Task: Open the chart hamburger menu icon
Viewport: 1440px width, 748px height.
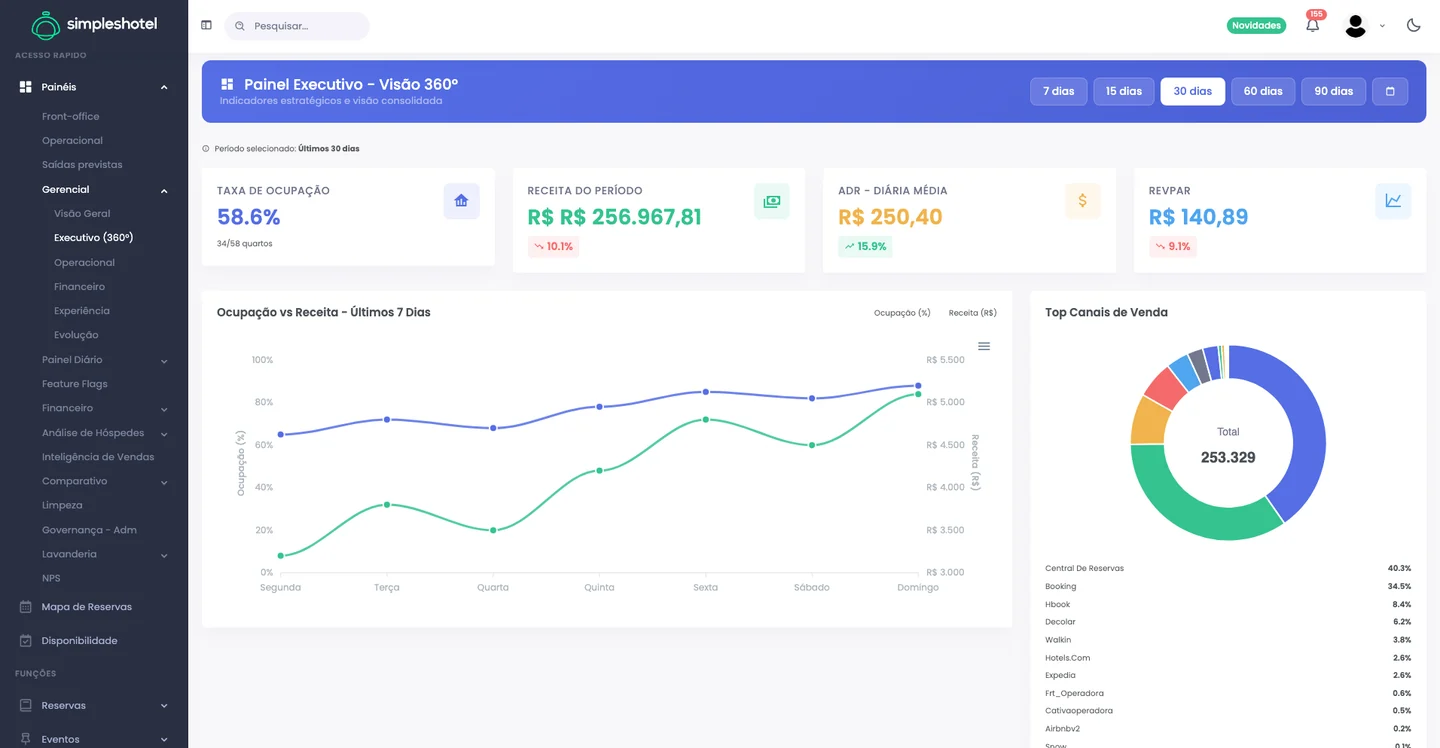Action: pos(984,346)
